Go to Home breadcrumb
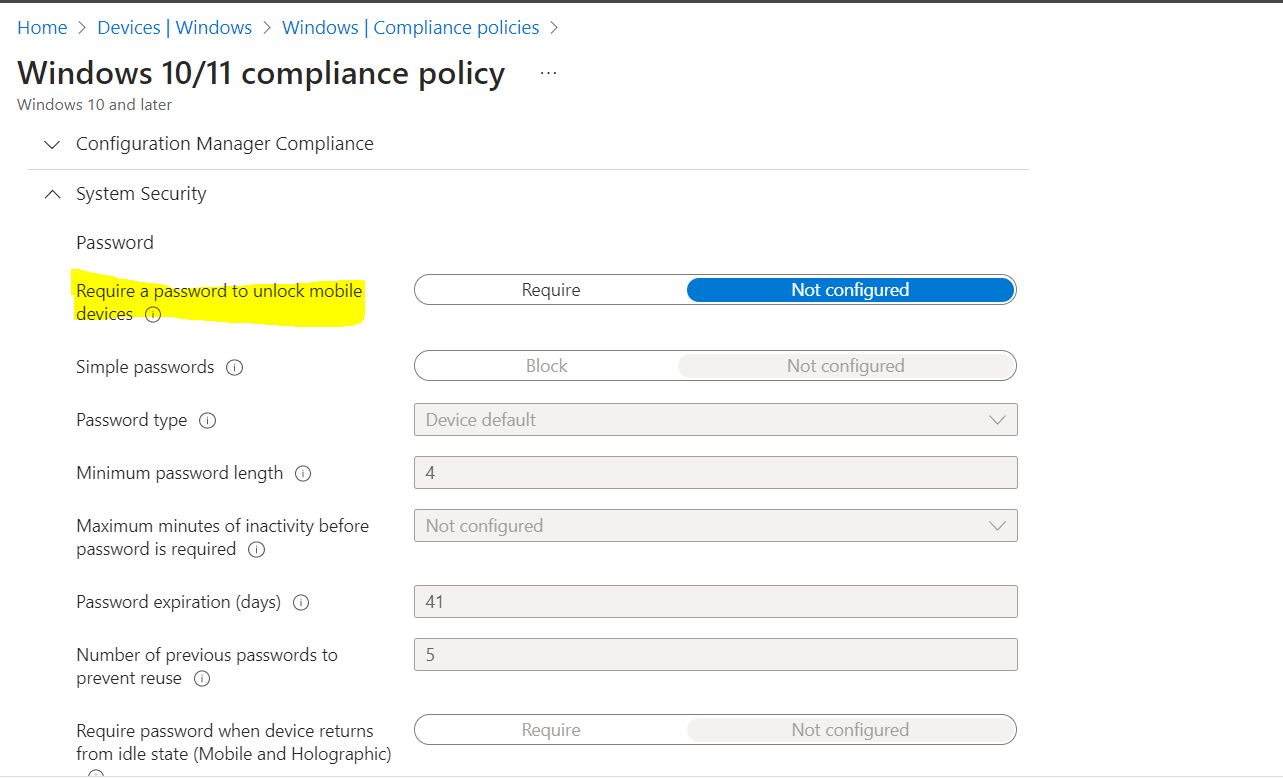This screenshot has width=1283, height=779. 42,28
